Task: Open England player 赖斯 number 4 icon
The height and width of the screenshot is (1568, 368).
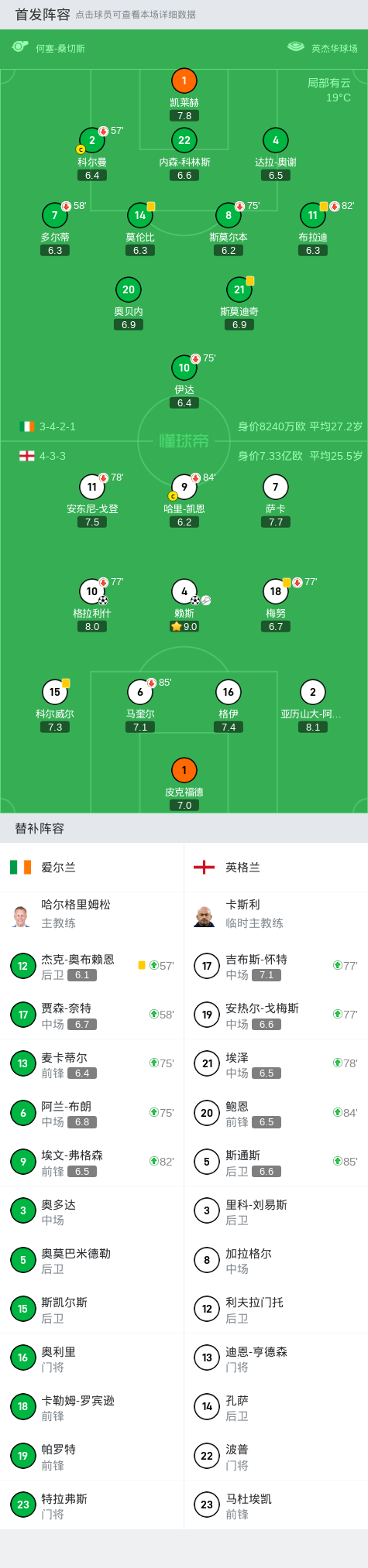Action: pyautogui.click(x=184, y=591)
